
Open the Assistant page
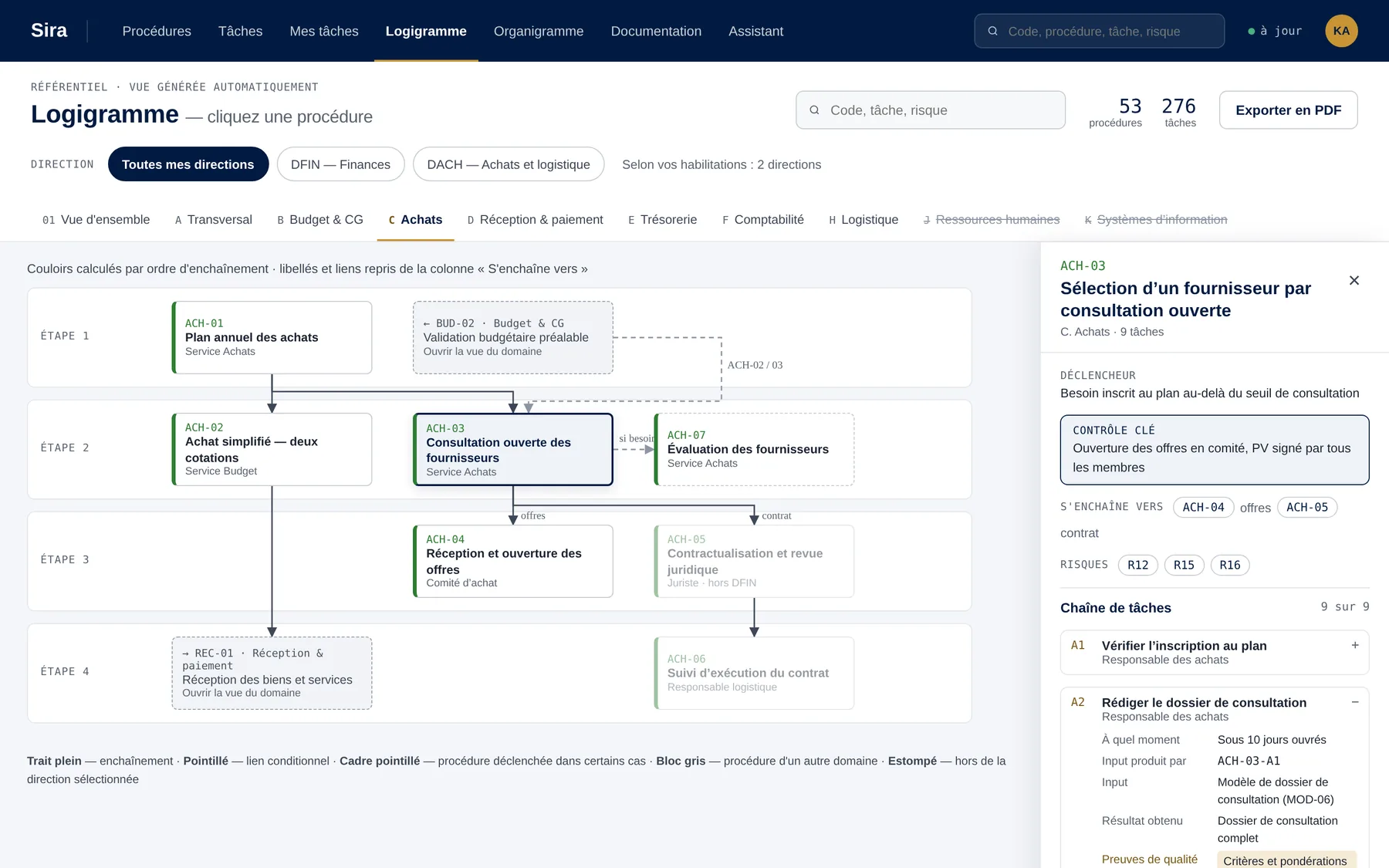pyautogui.click(x=755, y=31)
